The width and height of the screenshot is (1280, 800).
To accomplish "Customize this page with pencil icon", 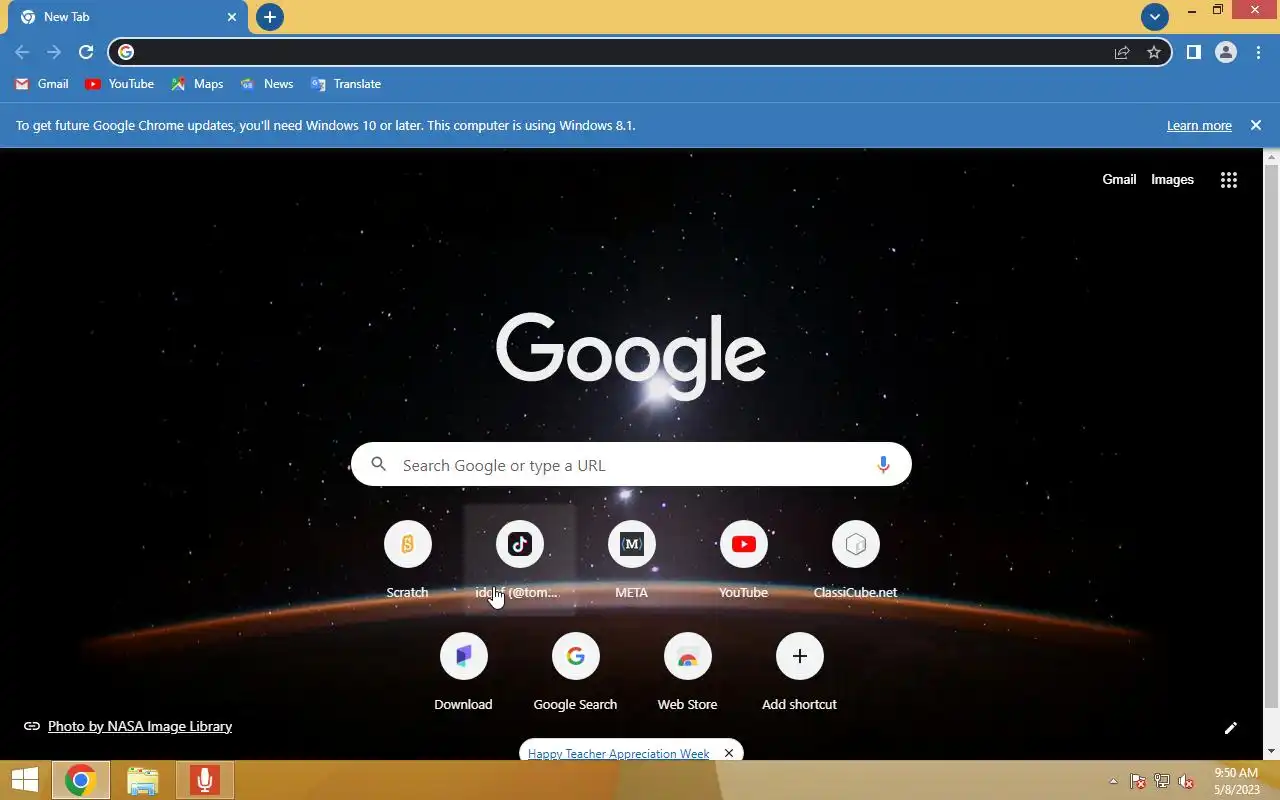I will (1231, 728).
